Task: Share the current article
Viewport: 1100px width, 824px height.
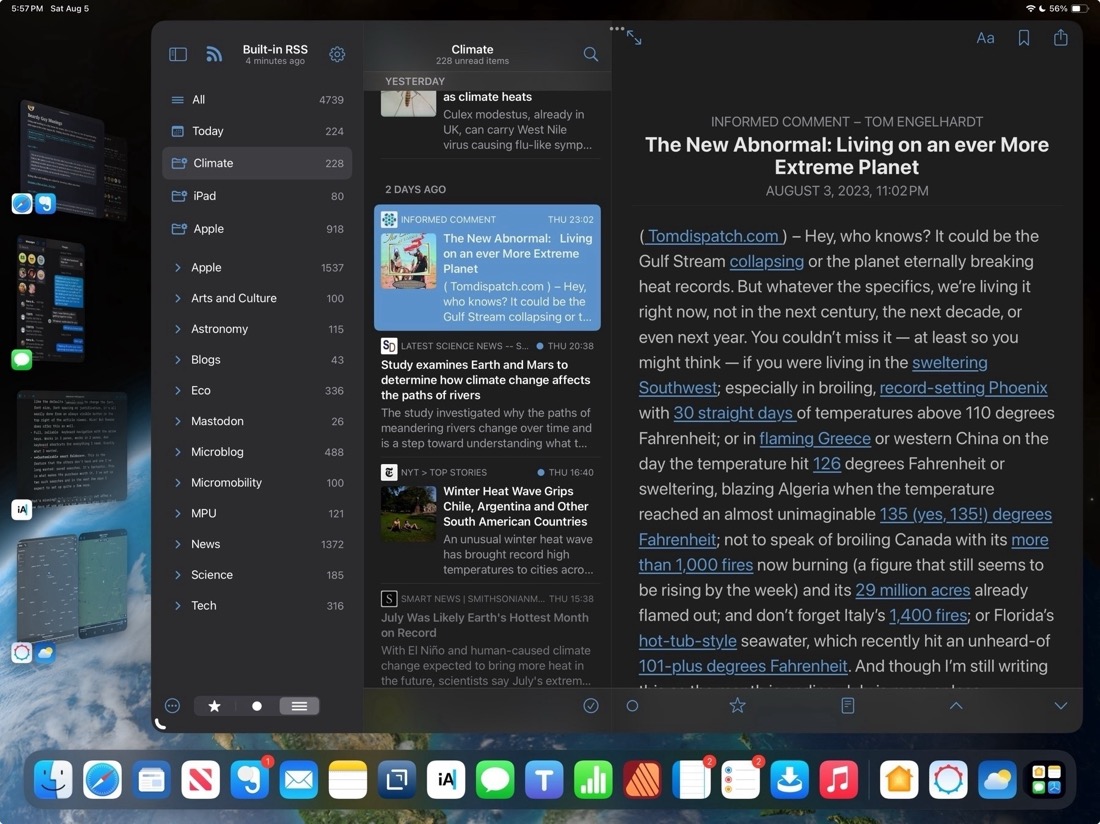Action: [x=1060, y=37]
